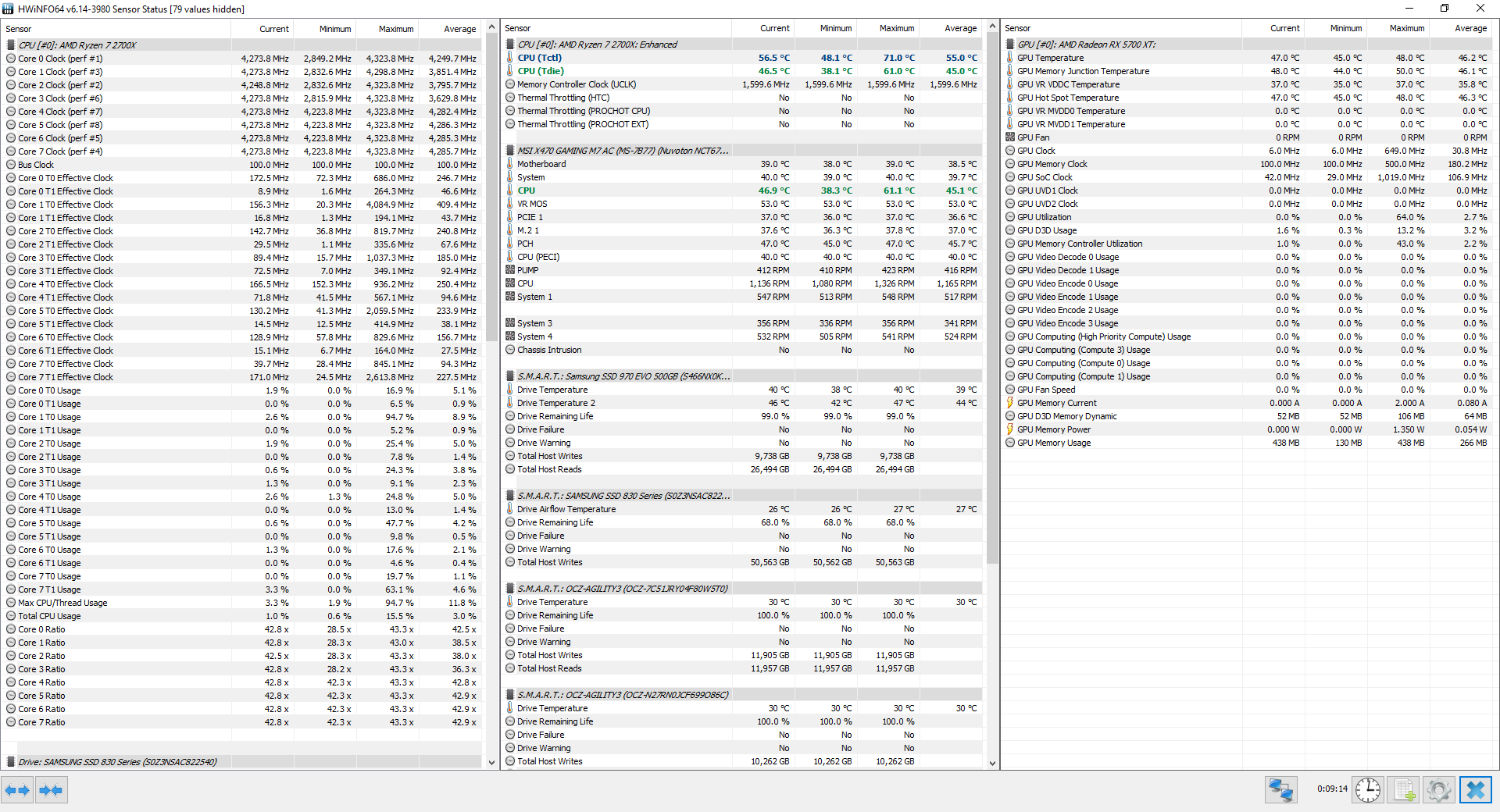Select the CPU [#0]: AMD Ryzen 7 2700X header

coord(242,45)
